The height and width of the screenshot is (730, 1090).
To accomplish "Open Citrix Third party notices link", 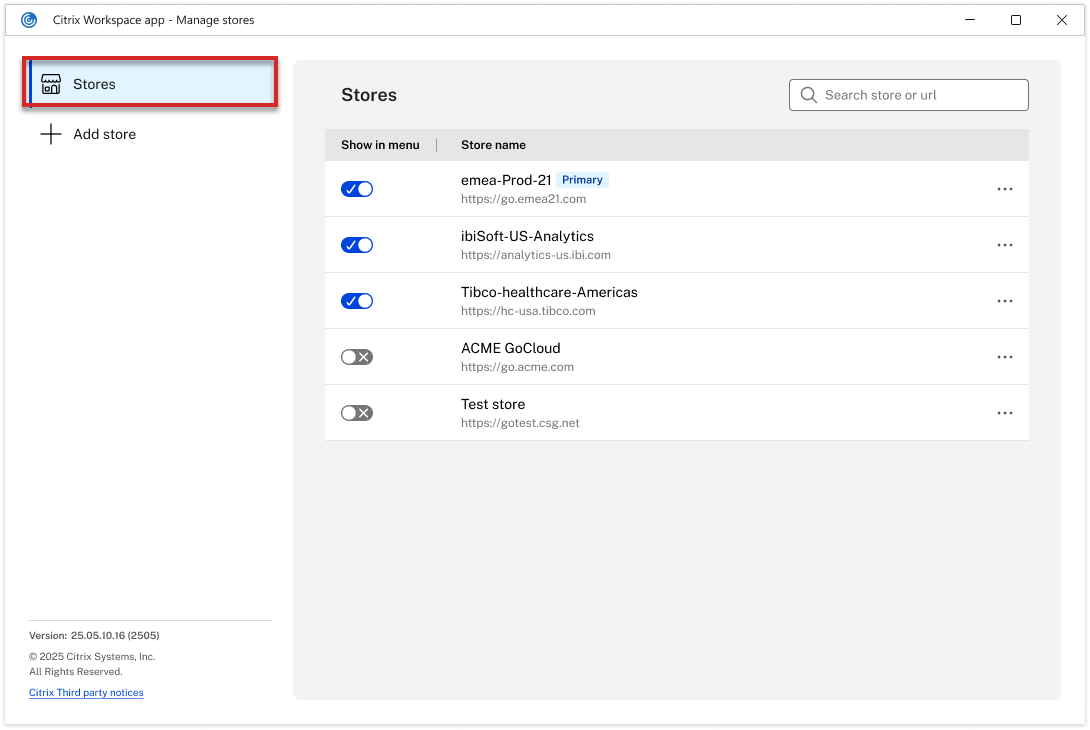I will point(86,692).
